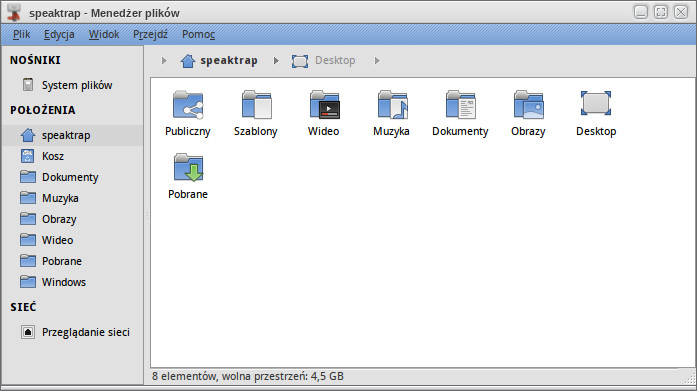Image resolution: width=697 pixels, height=391 pixels.
Task: Click the speaktrap home icon in sidebar
Action: 28,135
